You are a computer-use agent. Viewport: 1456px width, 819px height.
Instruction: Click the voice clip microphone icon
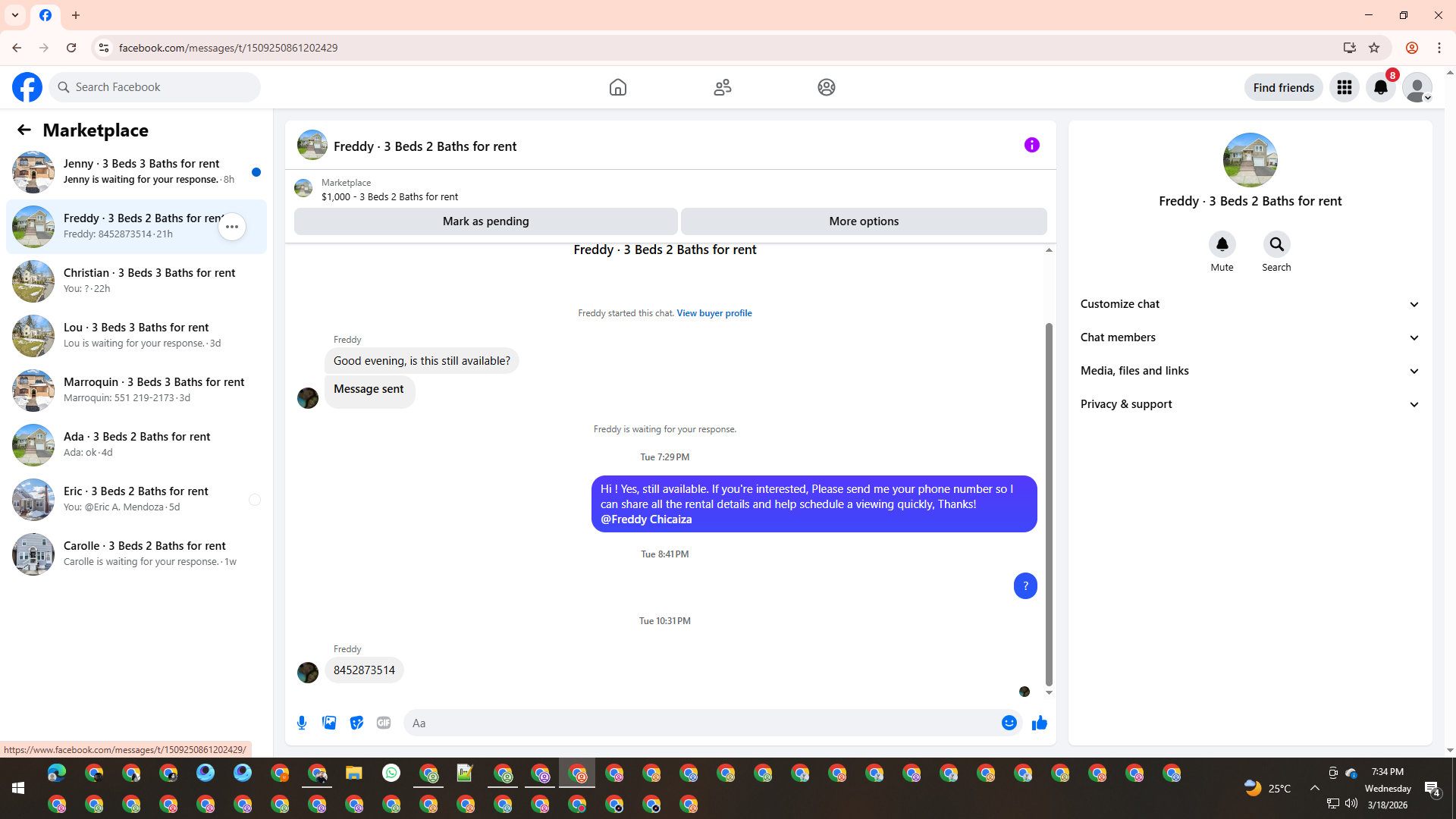(x=302, y=723)
